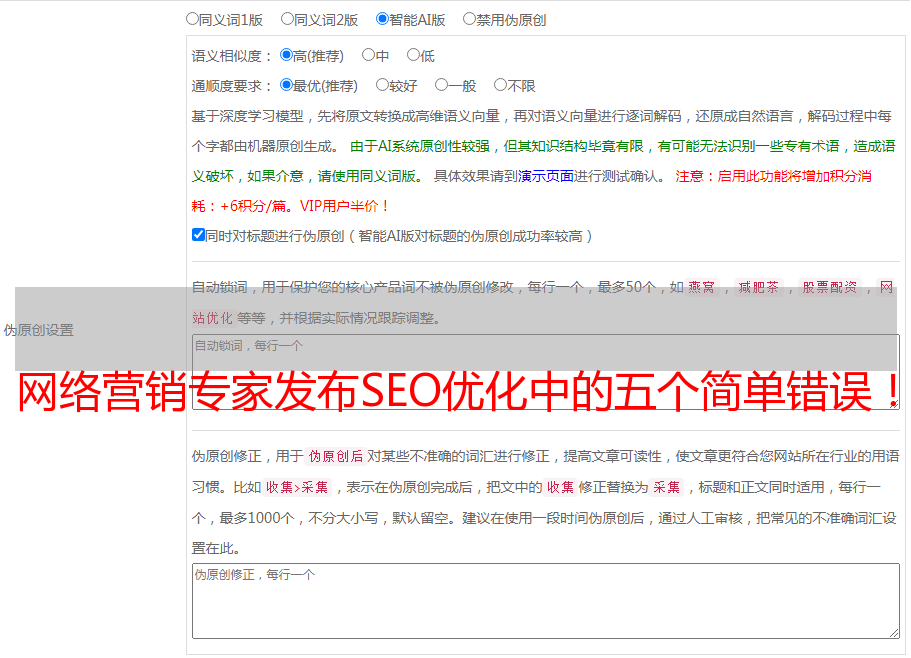911x658 pixels.
Task: Choose 一般 for 通顺度要求
Action: (x=441, y=86)
